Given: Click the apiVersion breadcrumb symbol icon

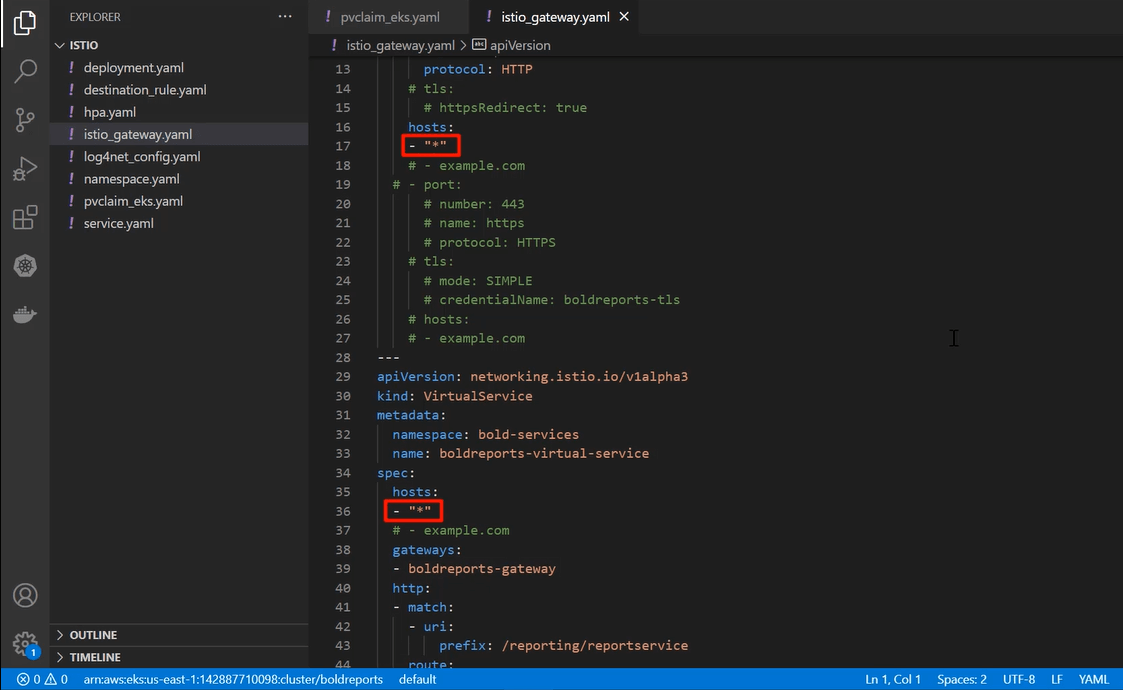Looking at the screenshot, I should click(478, 44).
